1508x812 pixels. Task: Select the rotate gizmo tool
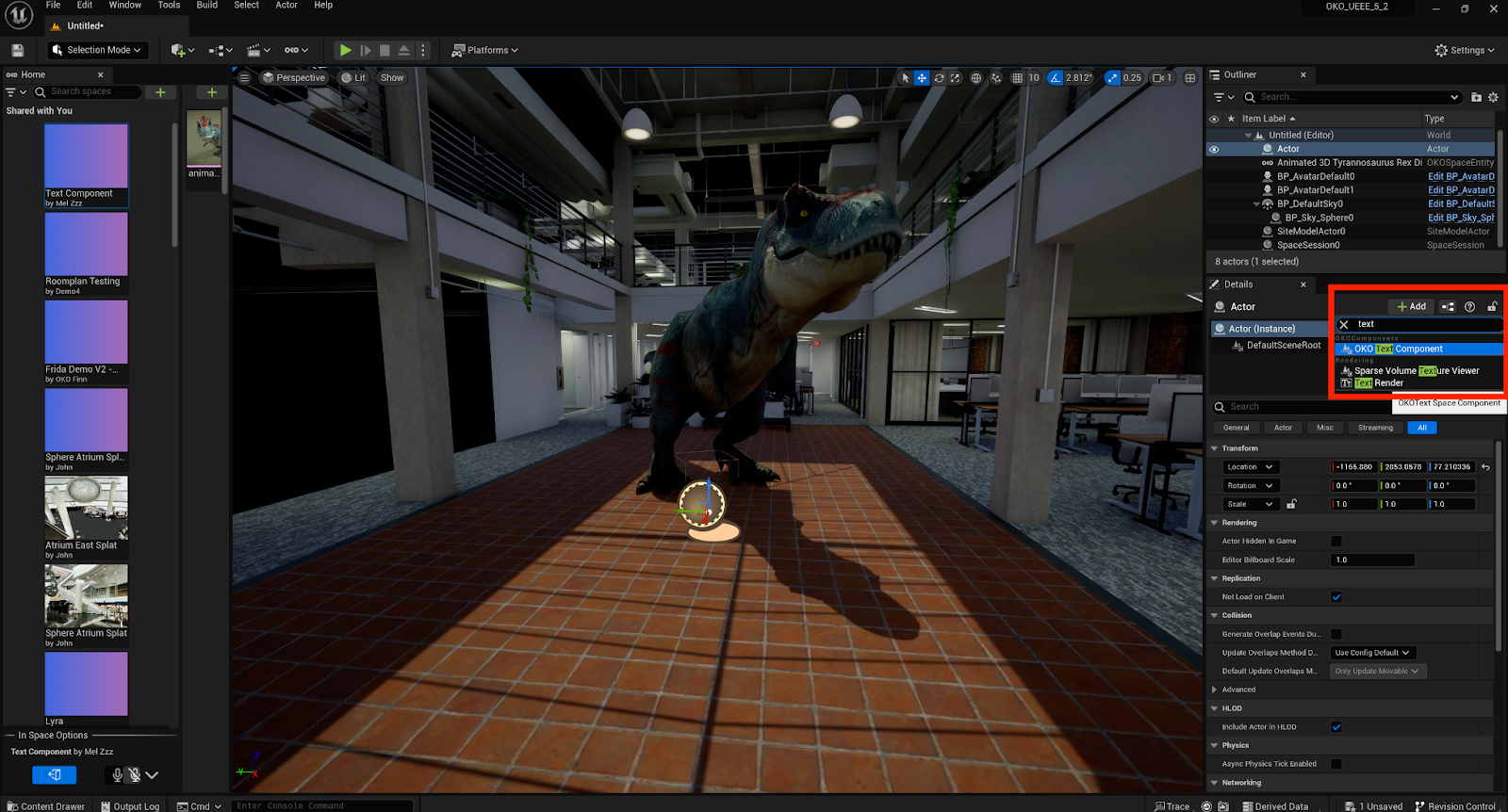[x=939, y=78]
